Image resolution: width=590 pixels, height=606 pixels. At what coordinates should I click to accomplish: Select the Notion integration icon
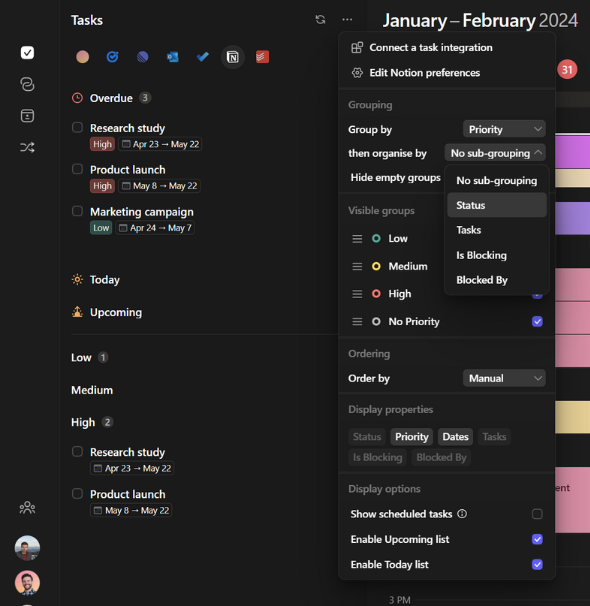click(x=233, y=57)
